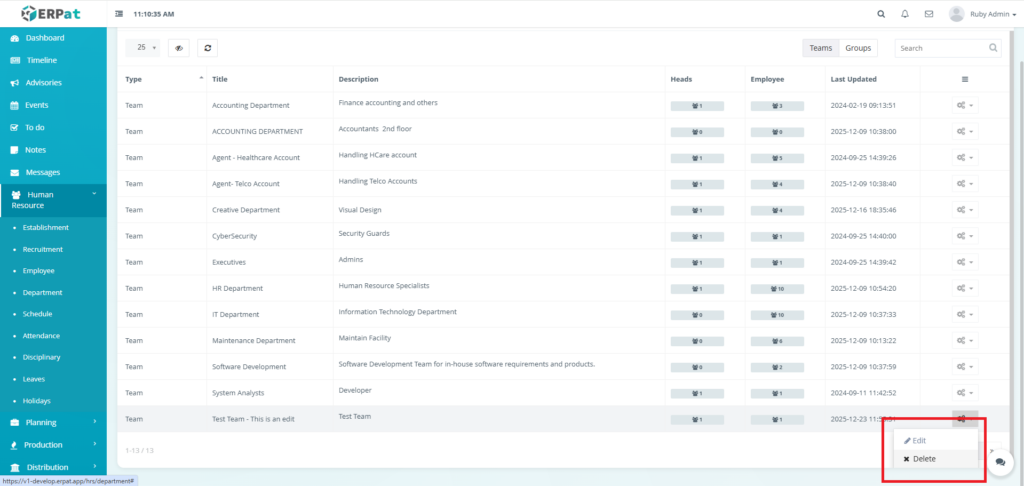Click the Search input field

tap(940, 48)
